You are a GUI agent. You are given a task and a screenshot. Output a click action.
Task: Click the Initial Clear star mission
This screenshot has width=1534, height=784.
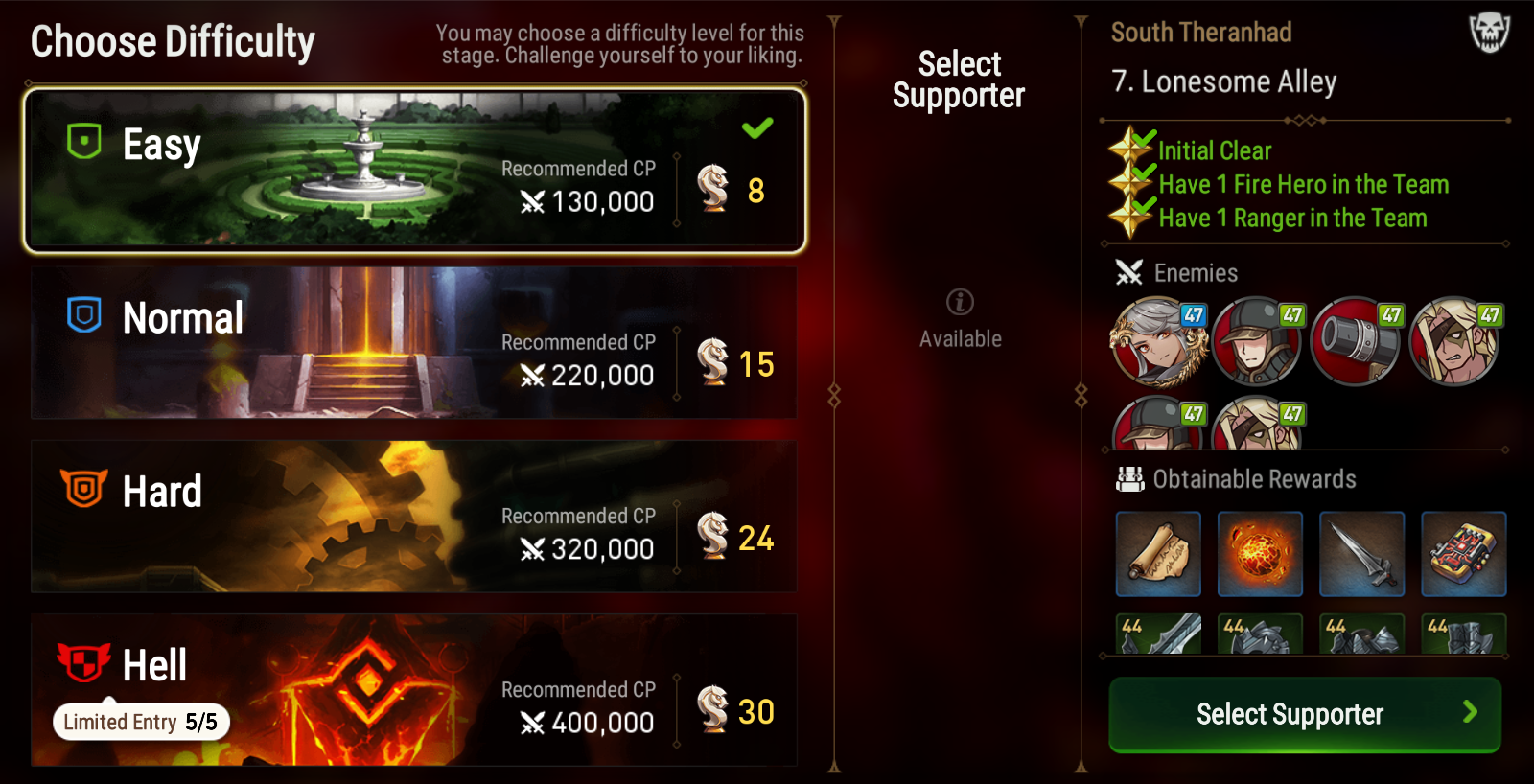pyautogui.click(x=1130, y=150)
